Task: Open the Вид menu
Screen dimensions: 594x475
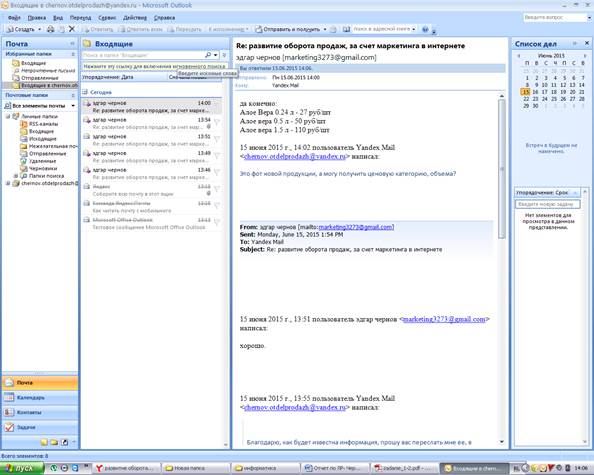Action: click(58, 18)
